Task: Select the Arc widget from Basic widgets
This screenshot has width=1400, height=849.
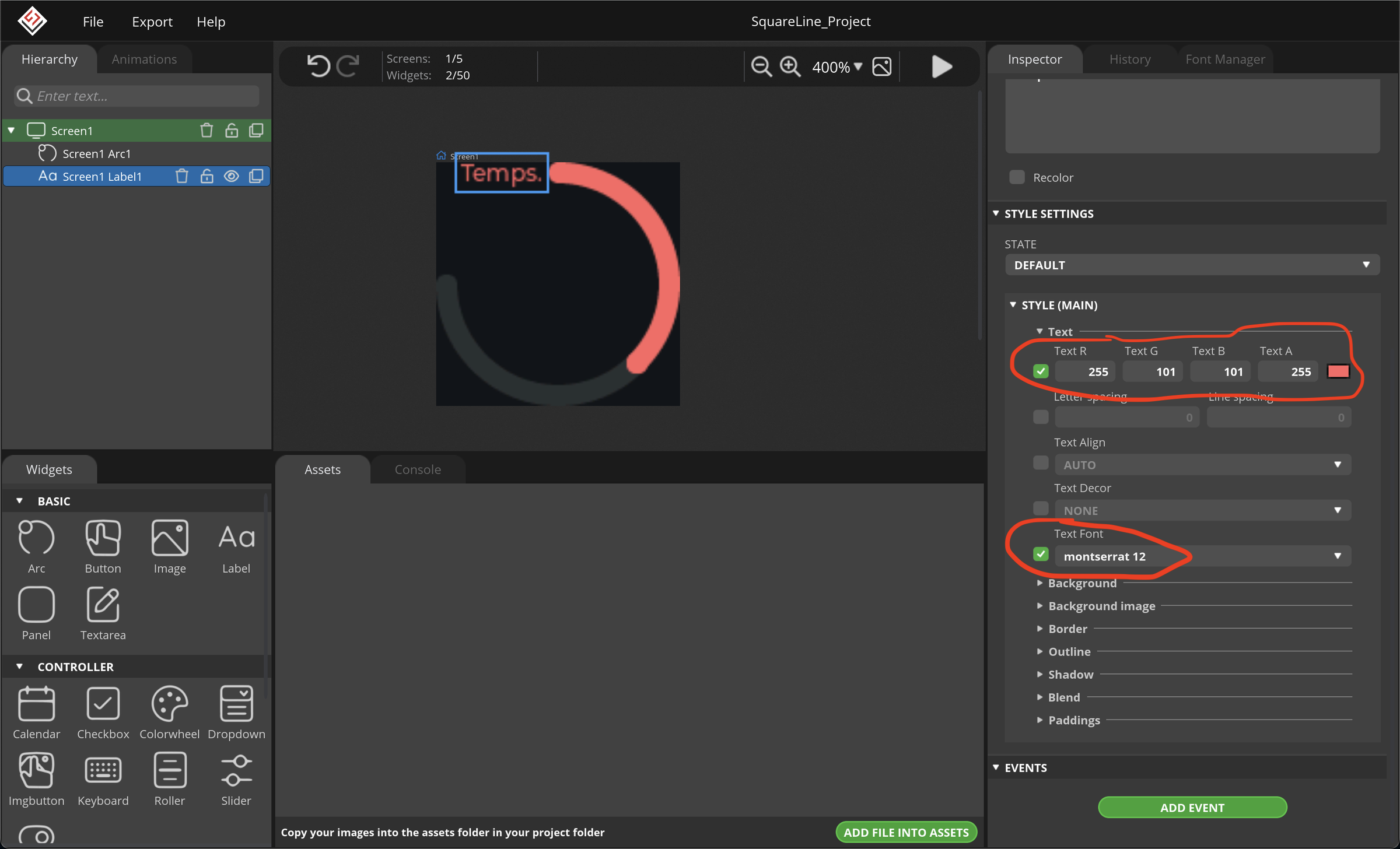Action: (x=36, y=545)
